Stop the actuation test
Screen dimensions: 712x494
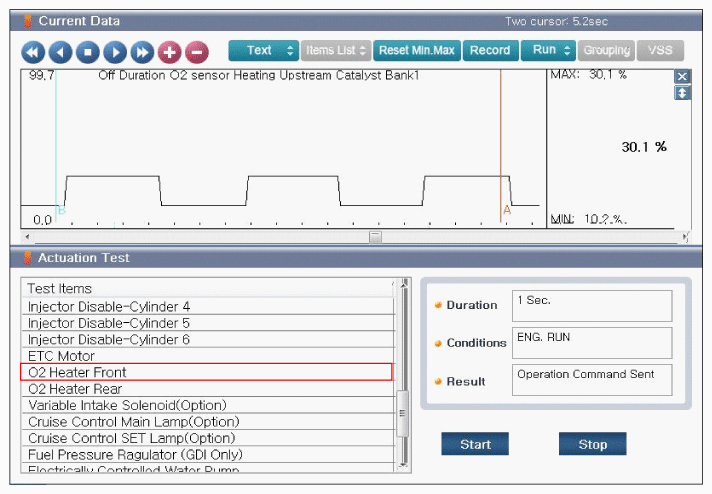coord(592,444)
